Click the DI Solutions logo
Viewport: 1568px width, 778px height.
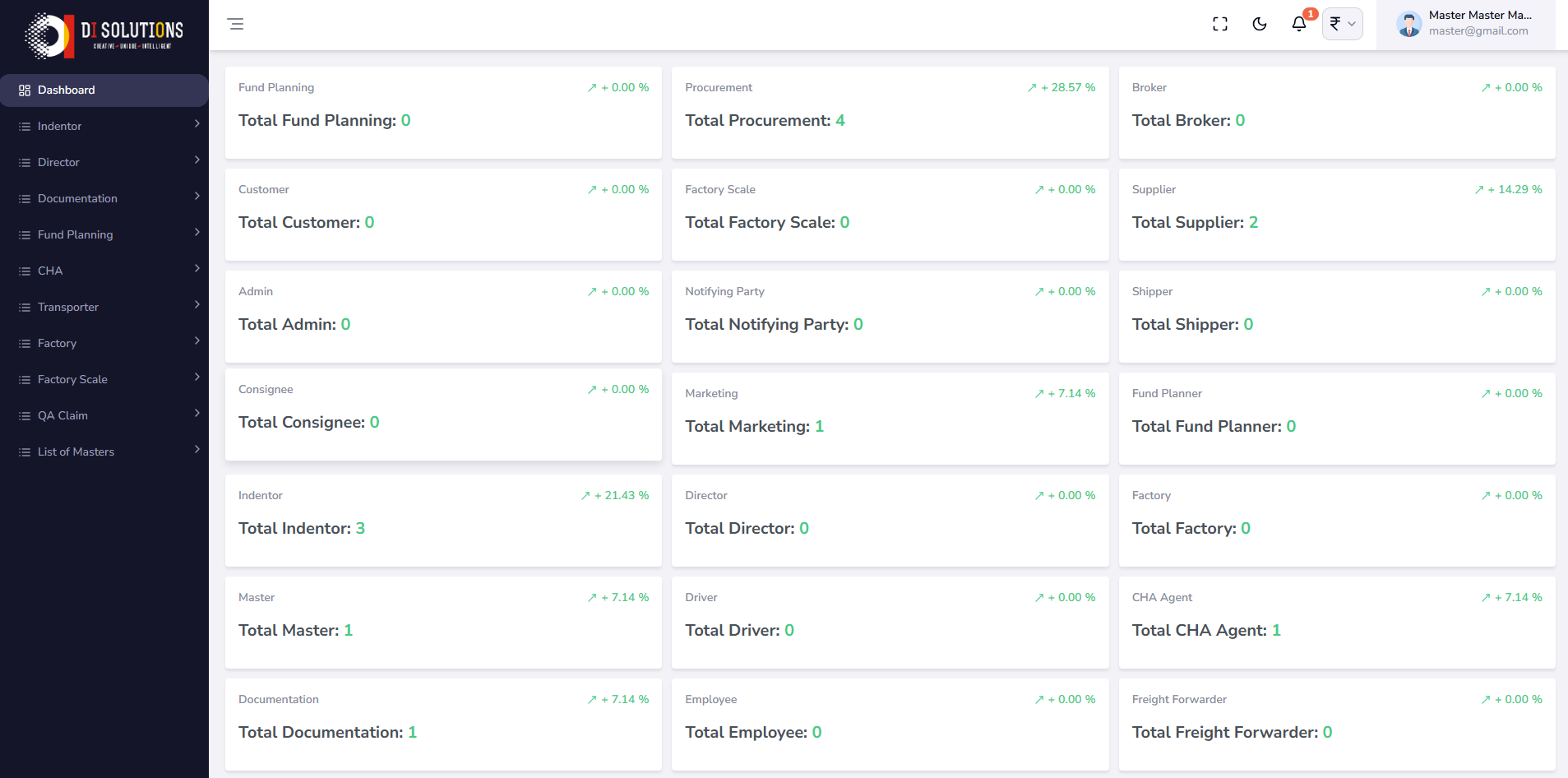click(x=104, y=35)
